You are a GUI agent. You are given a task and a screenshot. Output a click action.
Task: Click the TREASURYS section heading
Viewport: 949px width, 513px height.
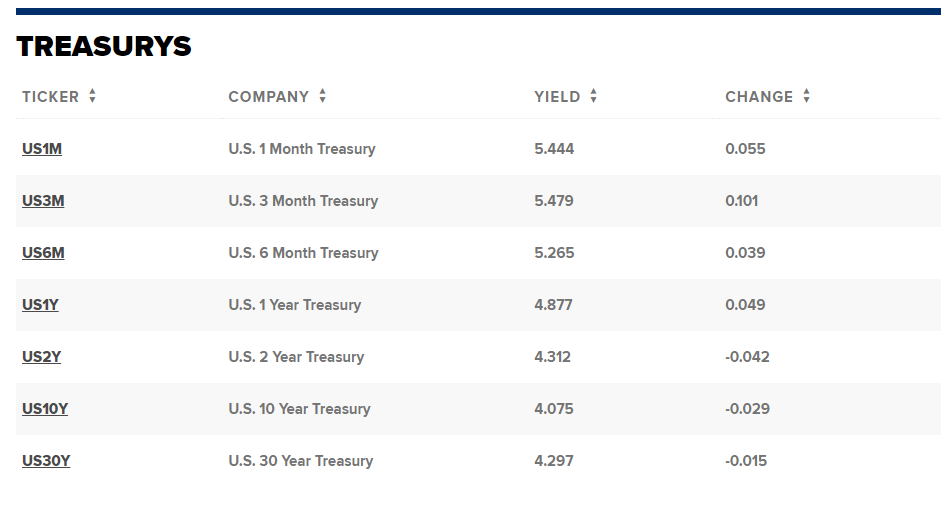pos(104,47)
